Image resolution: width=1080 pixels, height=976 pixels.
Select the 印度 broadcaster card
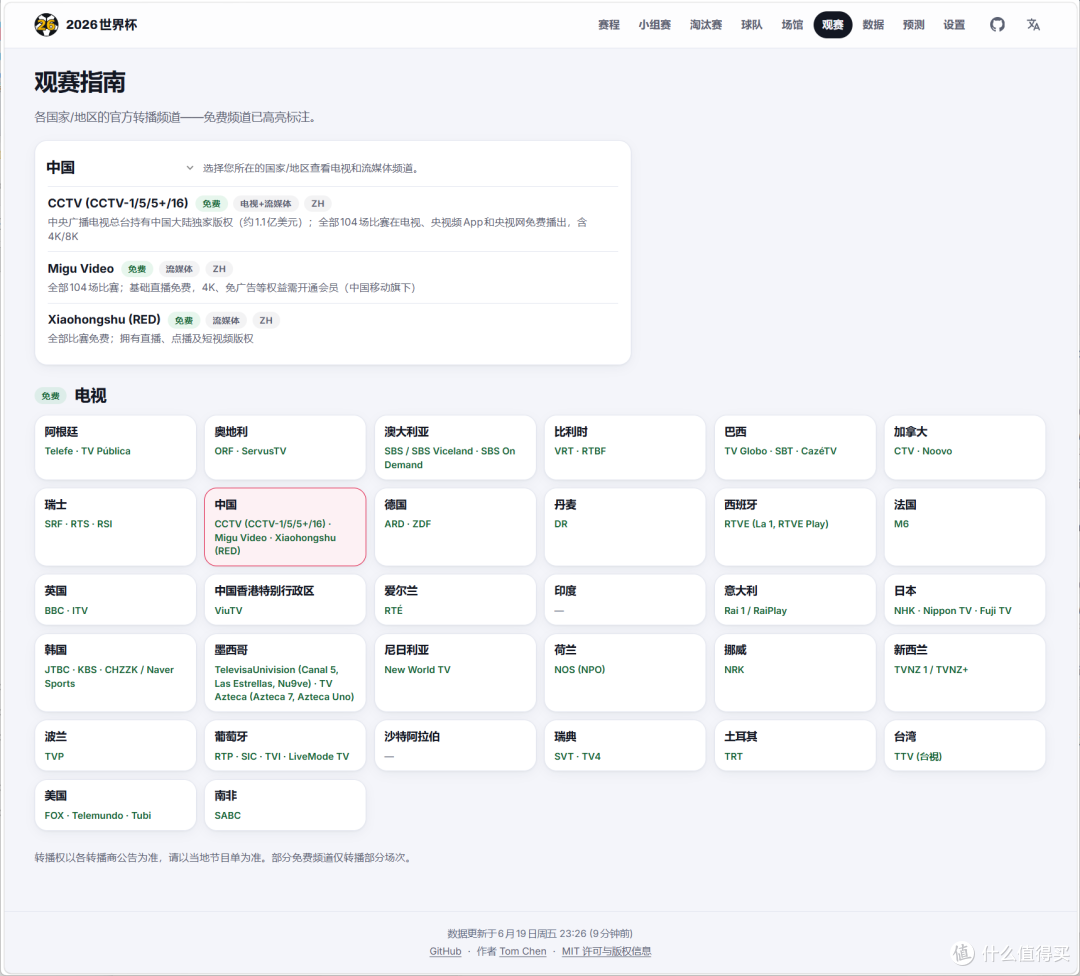click(625, 600)
